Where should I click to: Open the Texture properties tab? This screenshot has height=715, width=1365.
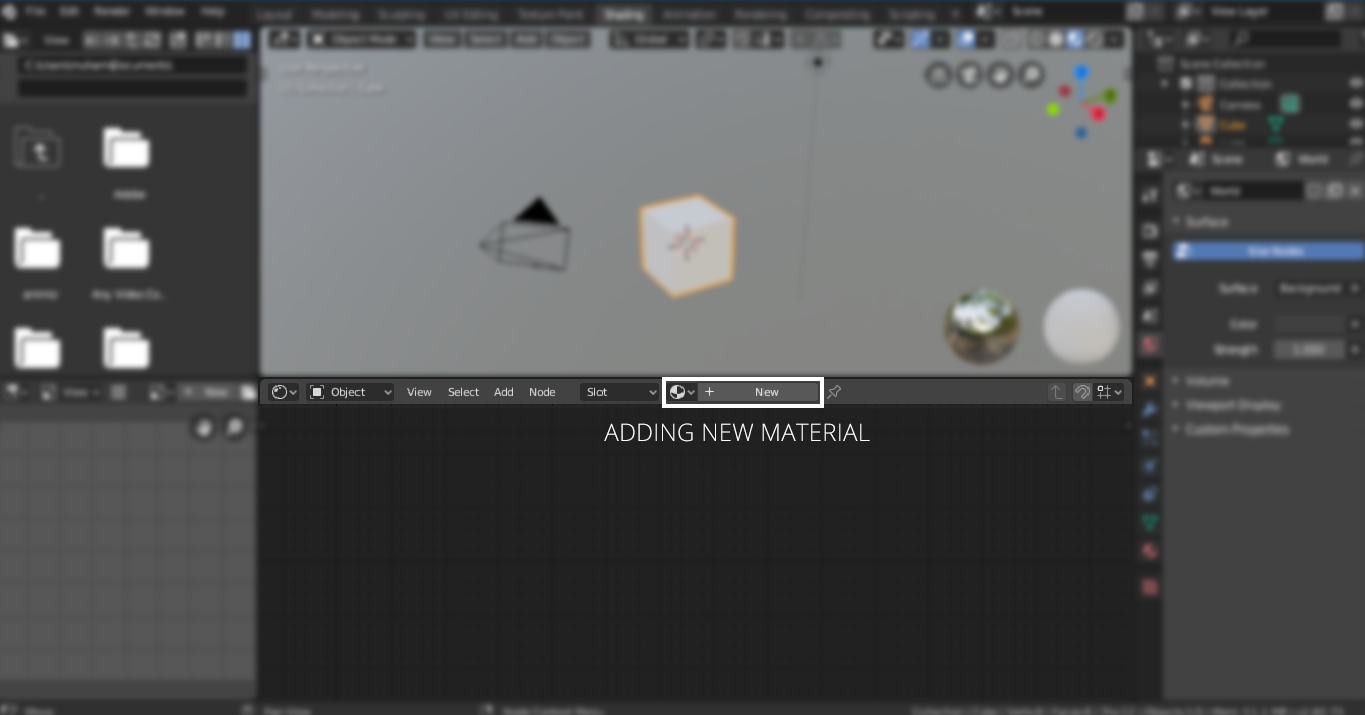pos(1149,587)
